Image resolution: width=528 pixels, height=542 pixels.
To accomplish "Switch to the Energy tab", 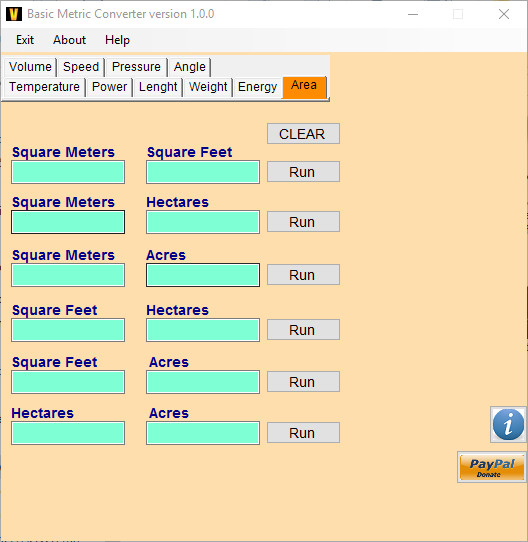I will (257, 87).
